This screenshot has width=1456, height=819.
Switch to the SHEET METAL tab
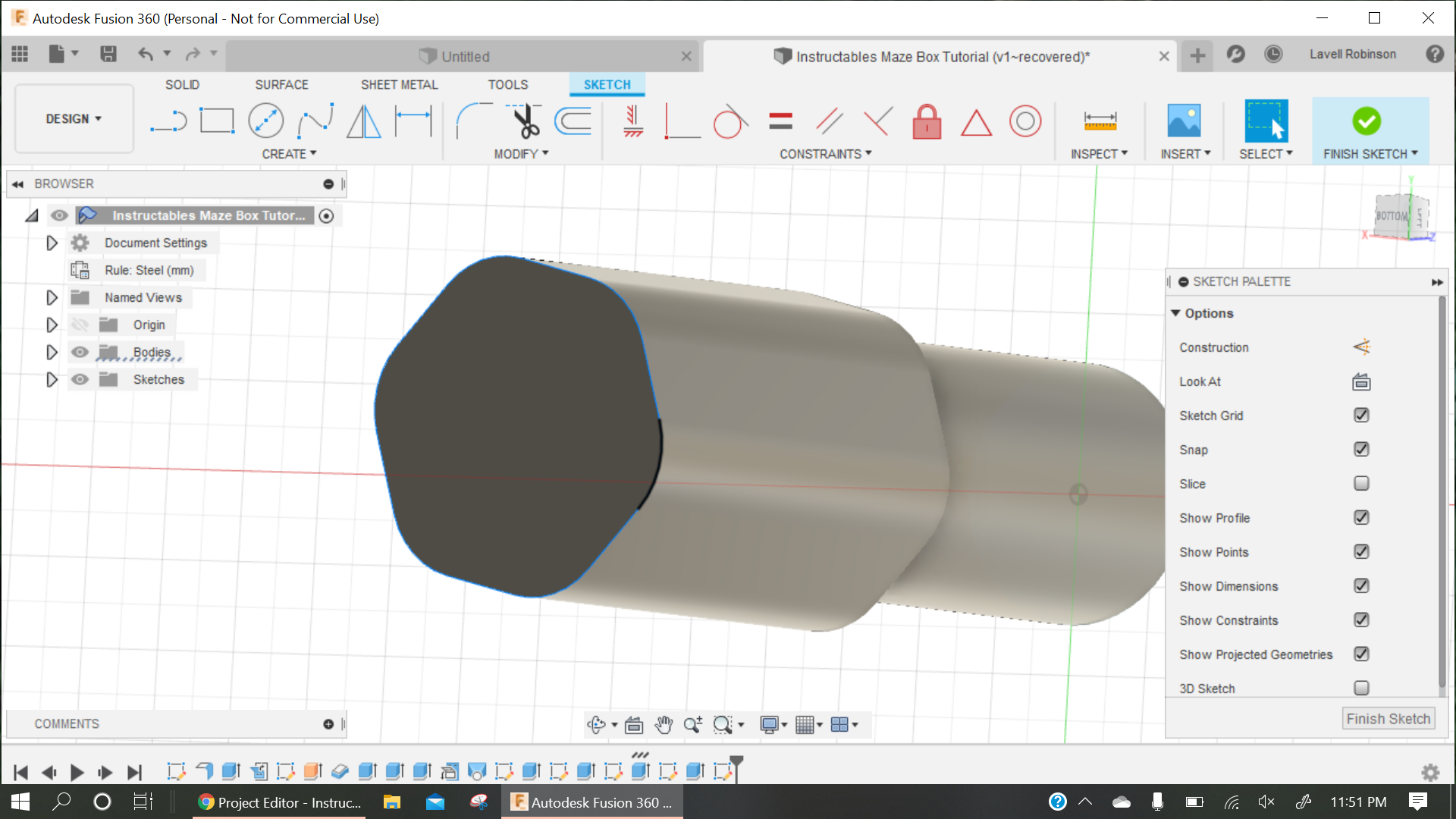pyautogui.click(x=399, y=85)
